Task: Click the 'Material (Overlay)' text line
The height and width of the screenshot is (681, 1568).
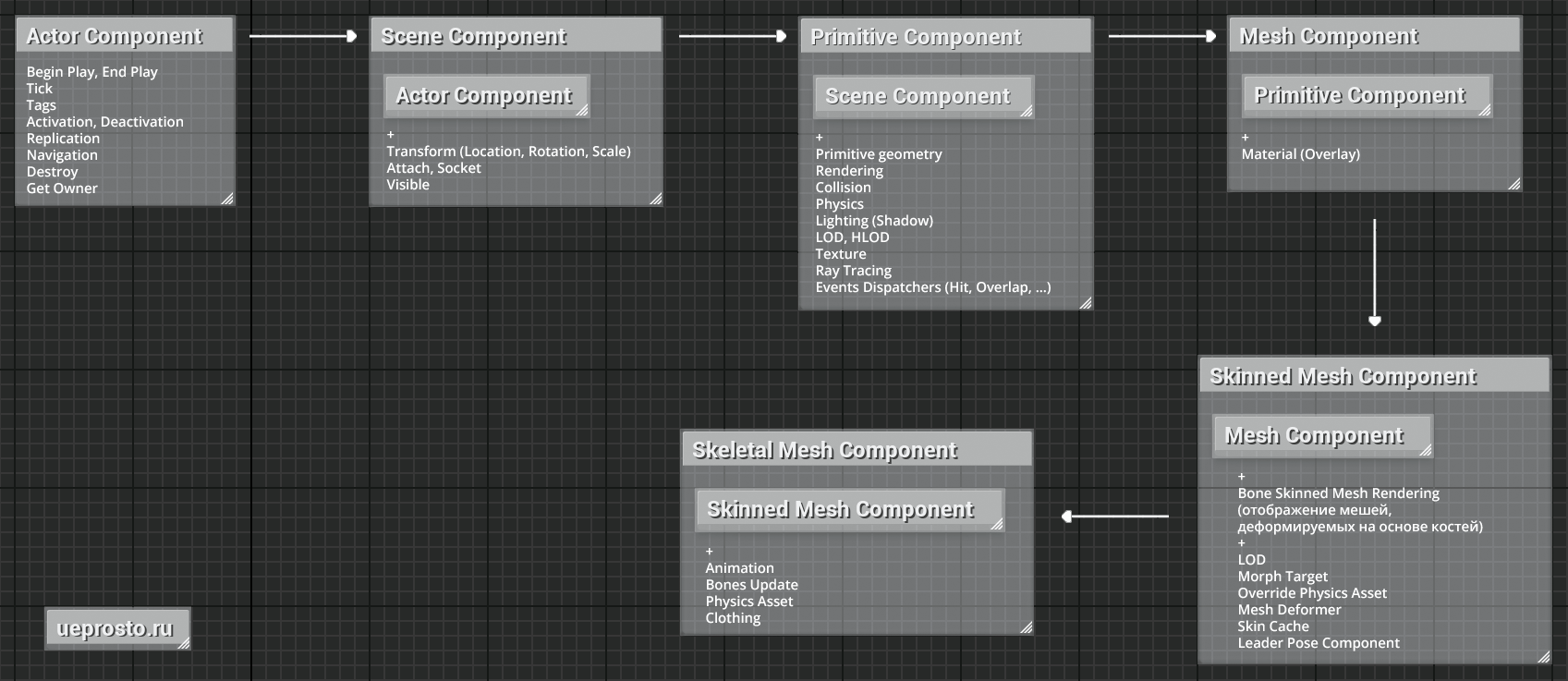Action: click(x=1300, y=153)
